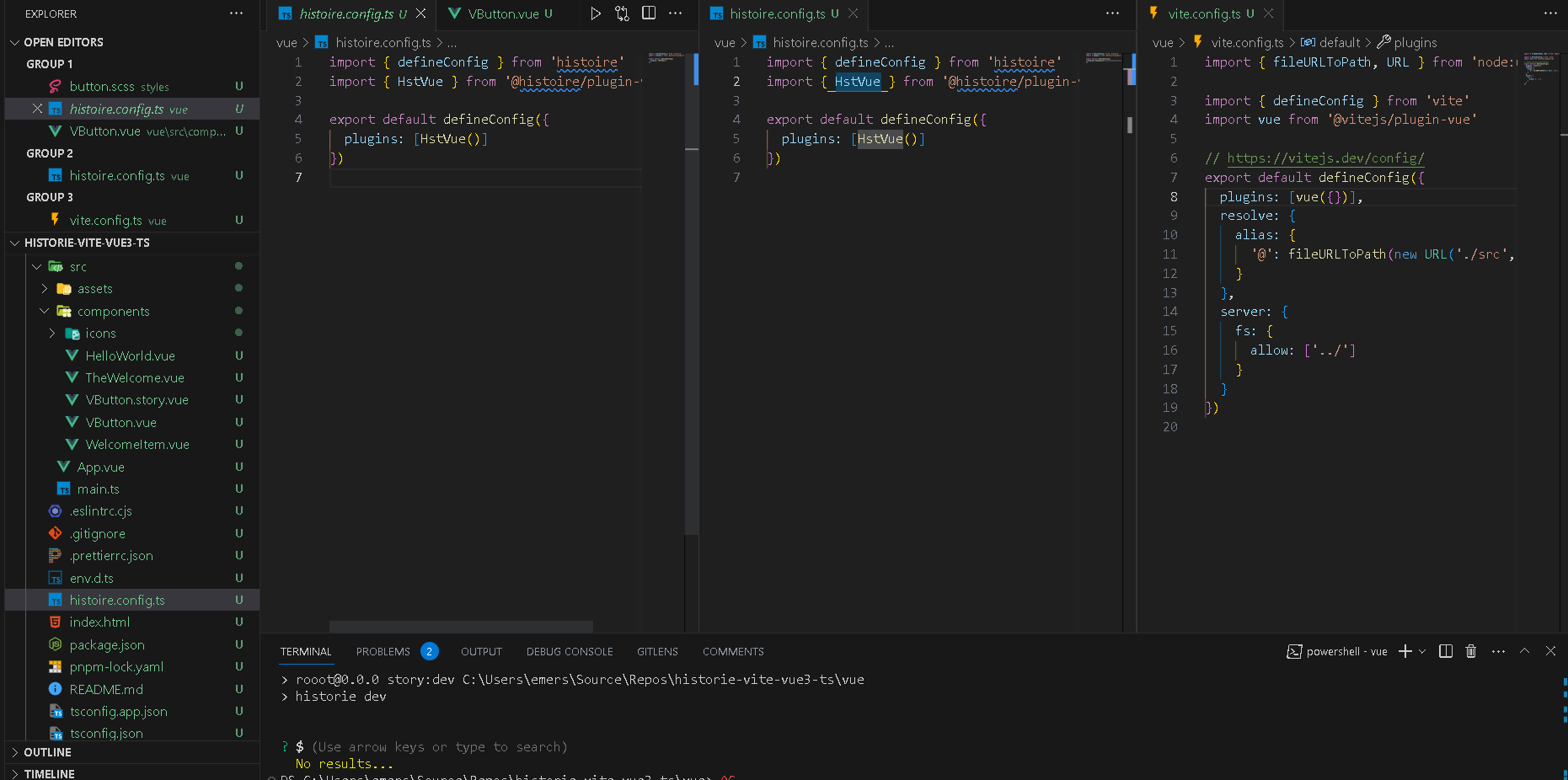Open terminal more actions ellipsis in the panel
1568x780 pixels.
click(1499, 651)
